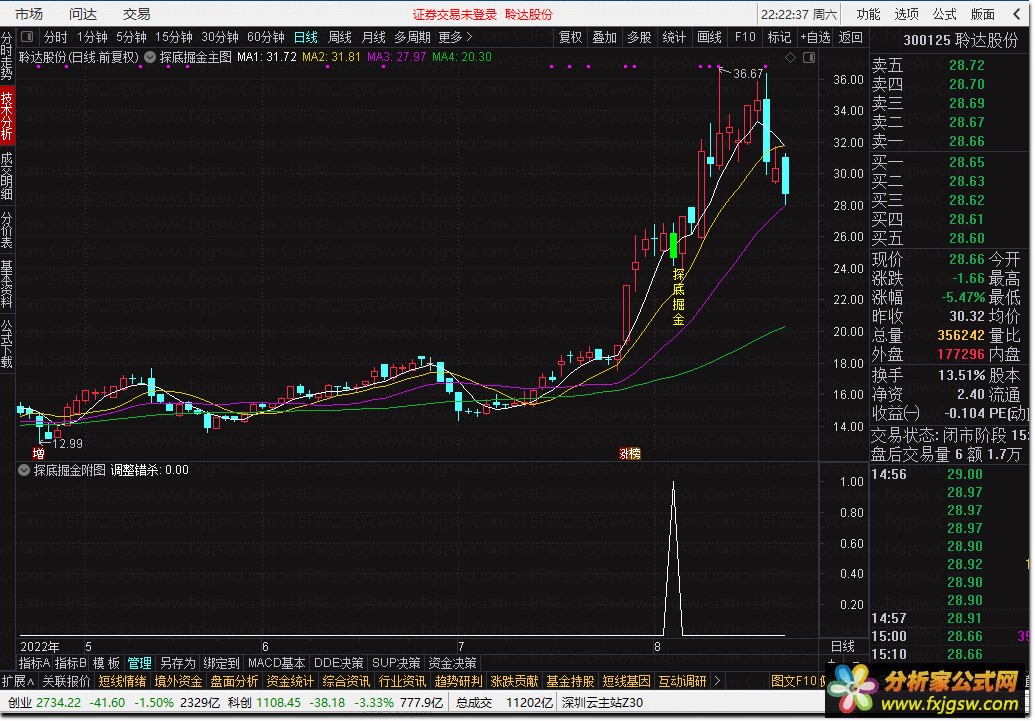Click the 复权 toolbar button
The image size is (1035, 721).
[570, 37]
